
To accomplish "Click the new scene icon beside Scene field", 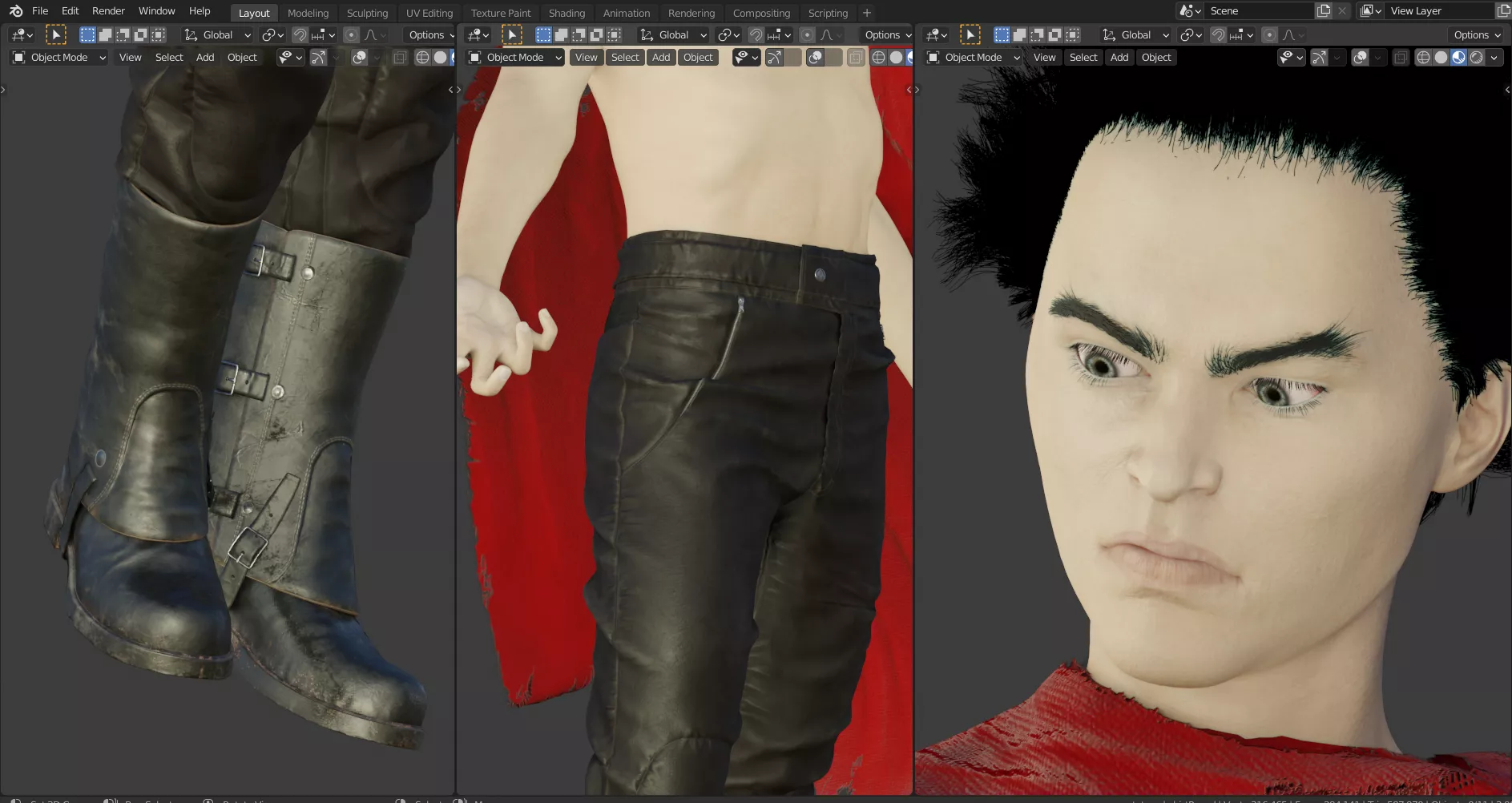I will pyautogui.click(x=1324, y=11).
